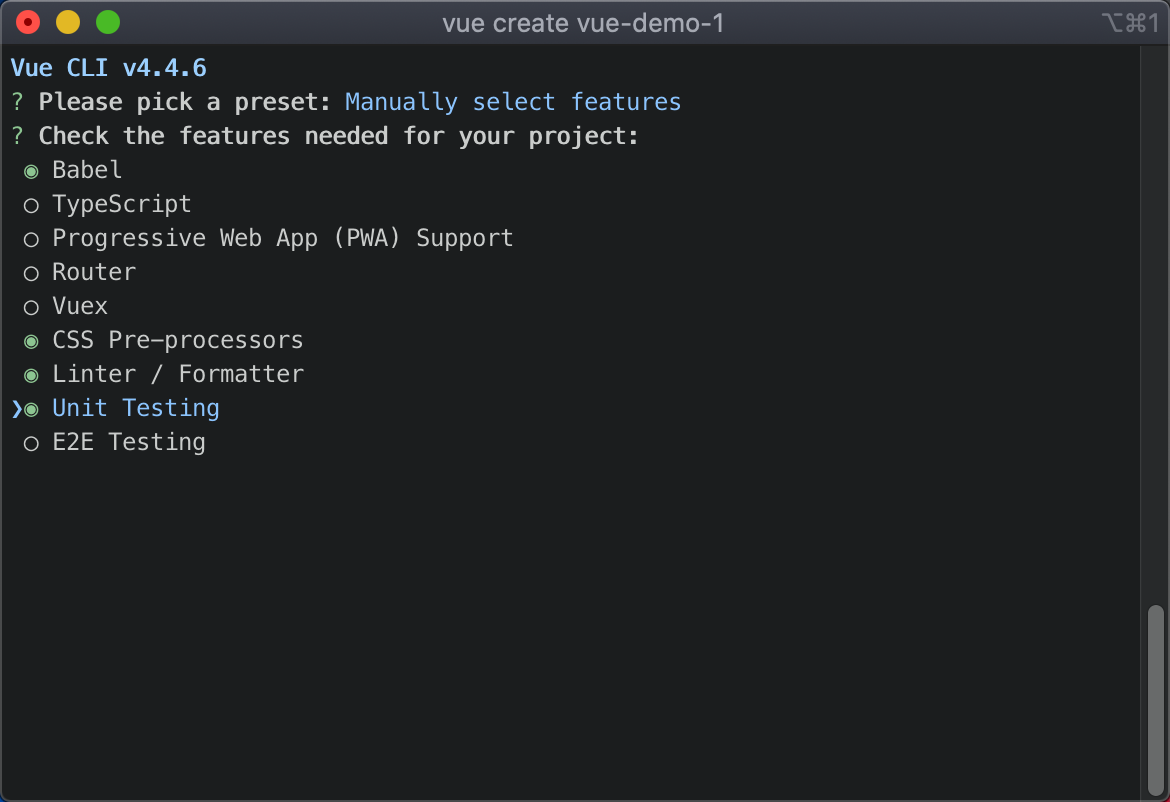Click the 'Manually select features' preset answer

click(513, 101)
